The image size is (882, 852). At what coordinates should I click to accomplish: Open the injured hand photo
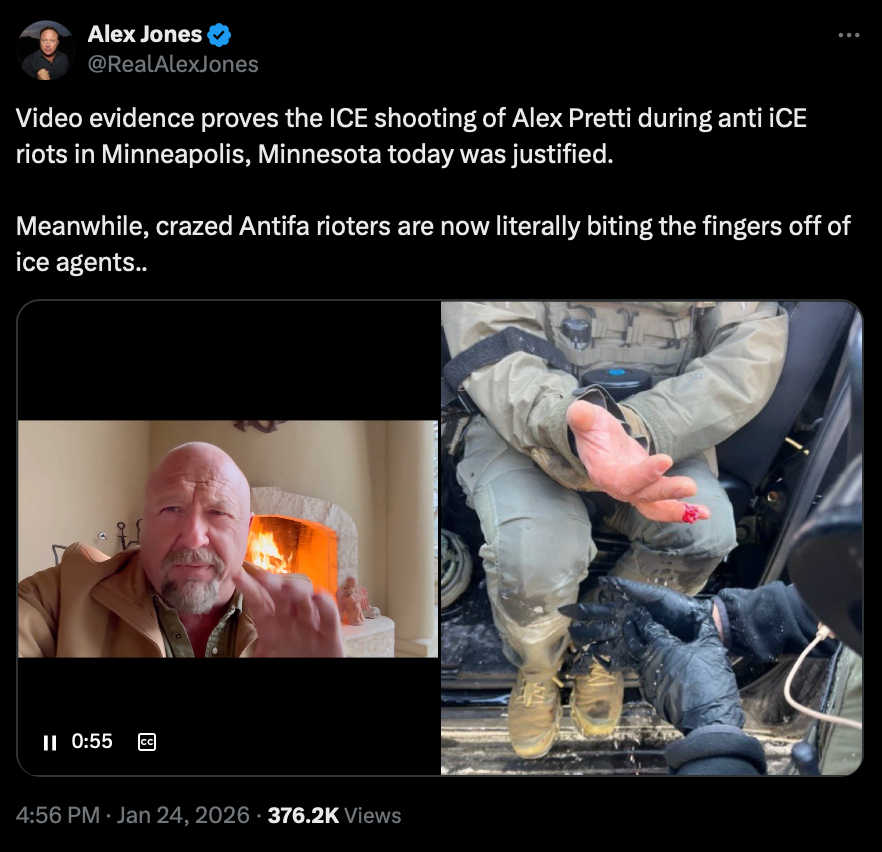(x=651, y=538)
